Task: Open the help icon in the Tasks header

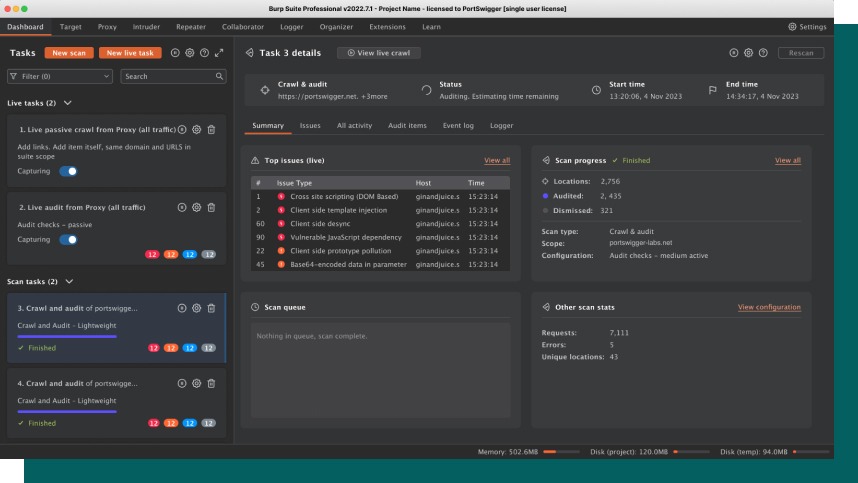Action: pos(204,53)
